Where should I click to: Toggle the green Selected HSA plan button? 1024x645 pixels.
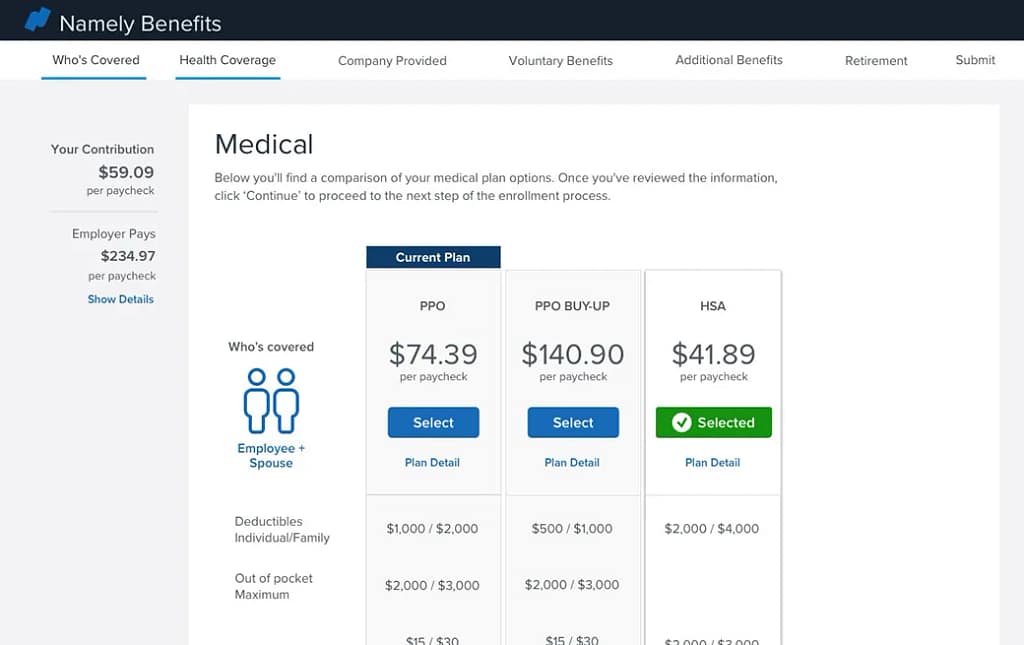713,423
